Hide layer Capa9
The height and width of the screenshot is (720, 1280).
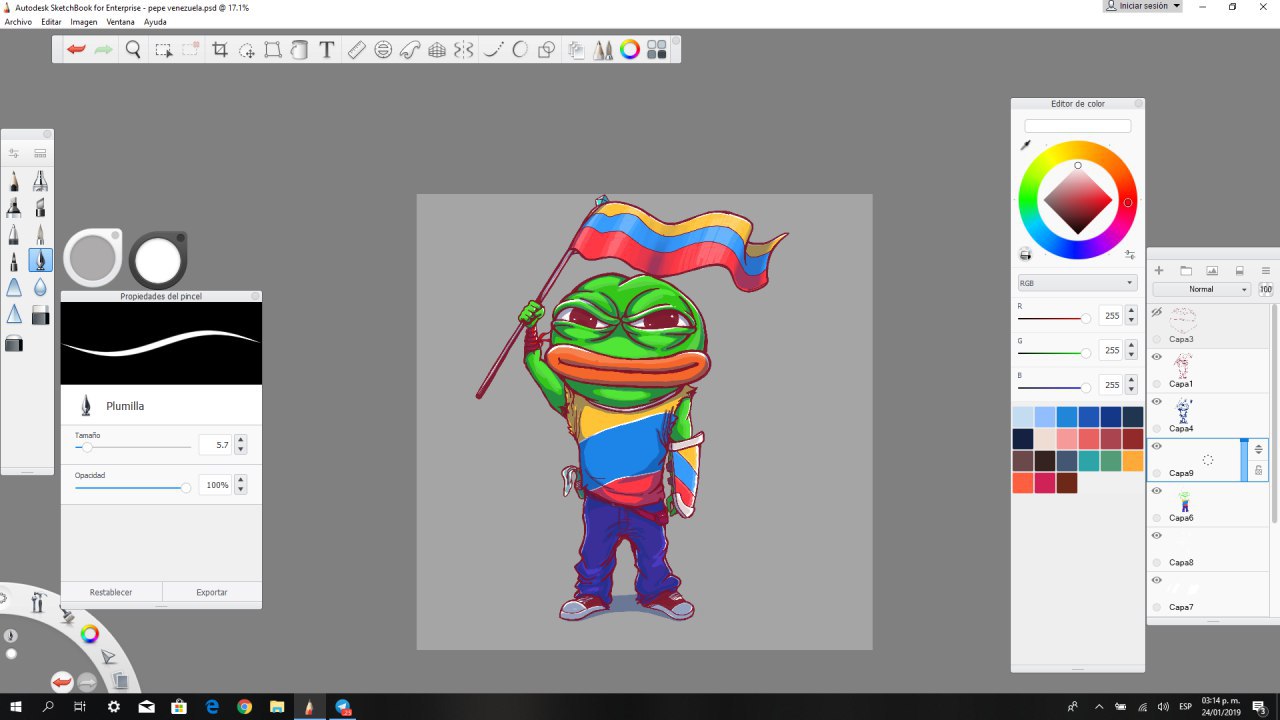[x=1156, y=446]
